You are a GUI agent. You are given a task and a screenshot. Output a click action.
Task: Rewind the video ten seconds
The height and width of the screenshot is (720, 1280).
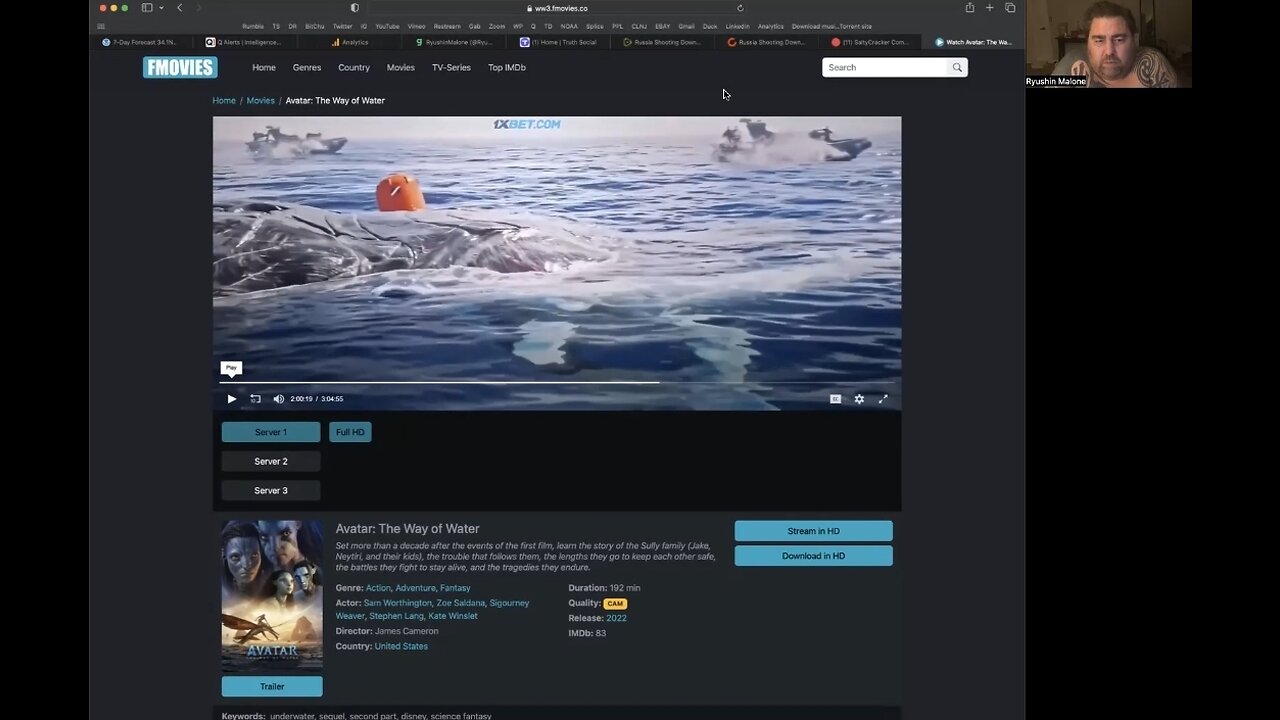255,399
